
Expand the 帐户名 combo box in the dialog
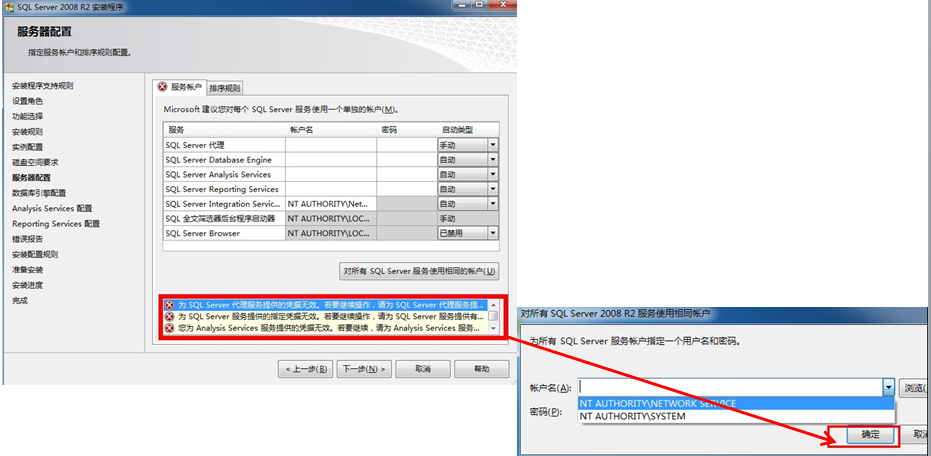tap(888, 388)
